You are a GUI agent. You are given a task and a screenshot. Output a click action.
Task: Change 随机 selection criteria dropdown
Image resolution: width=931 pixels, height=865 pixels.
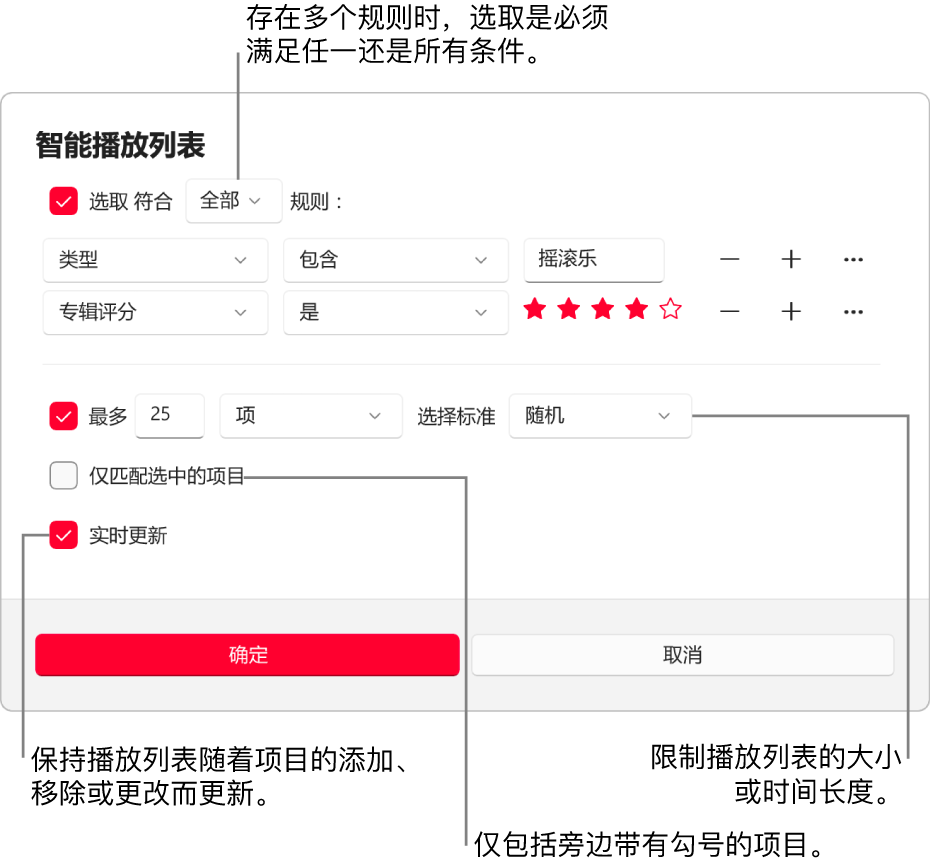[x=599, y=416]
